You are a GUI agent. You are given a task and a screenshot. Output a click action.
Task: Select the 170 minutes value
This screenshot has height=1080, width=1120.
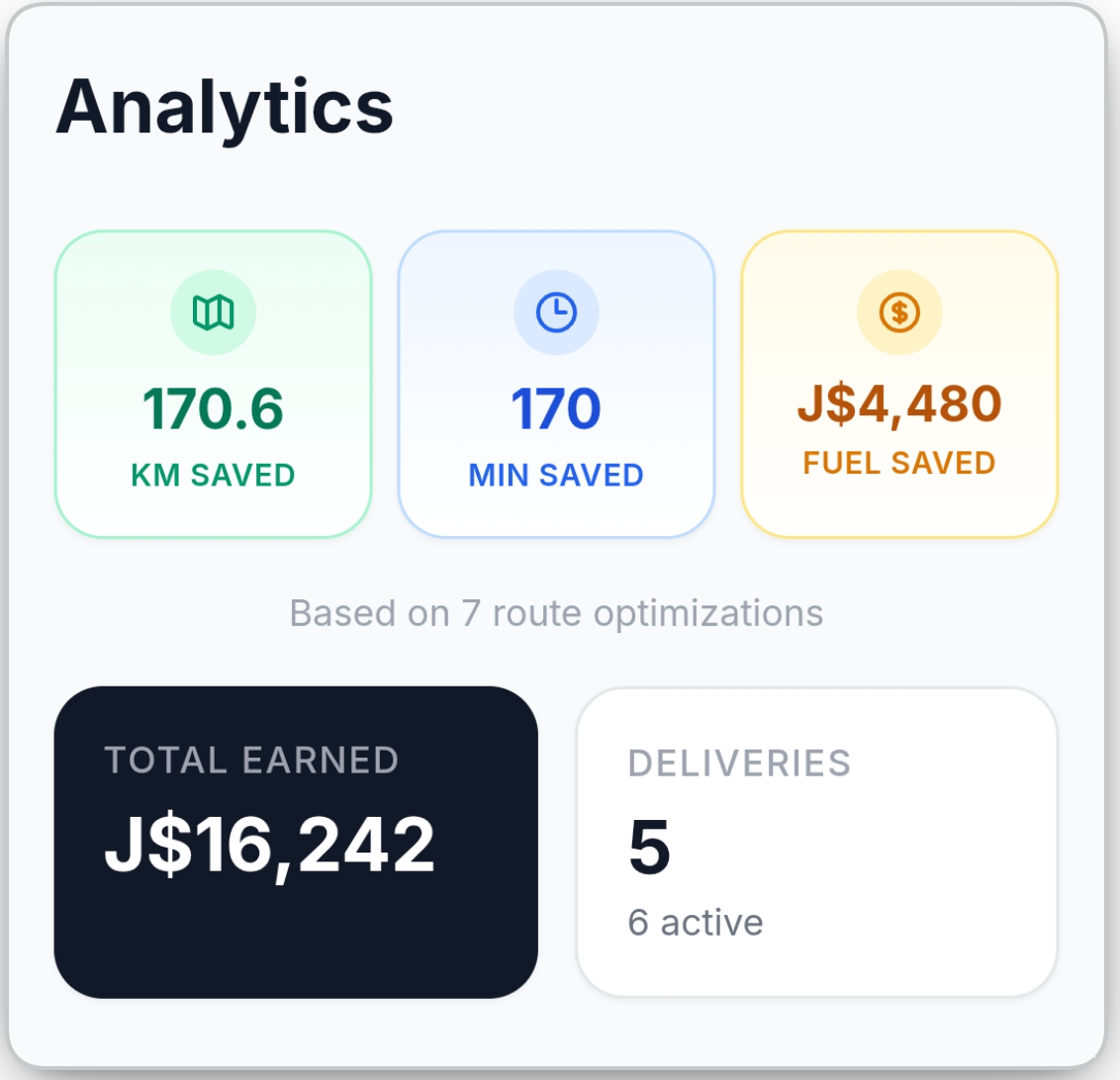(x=556, y=408)
